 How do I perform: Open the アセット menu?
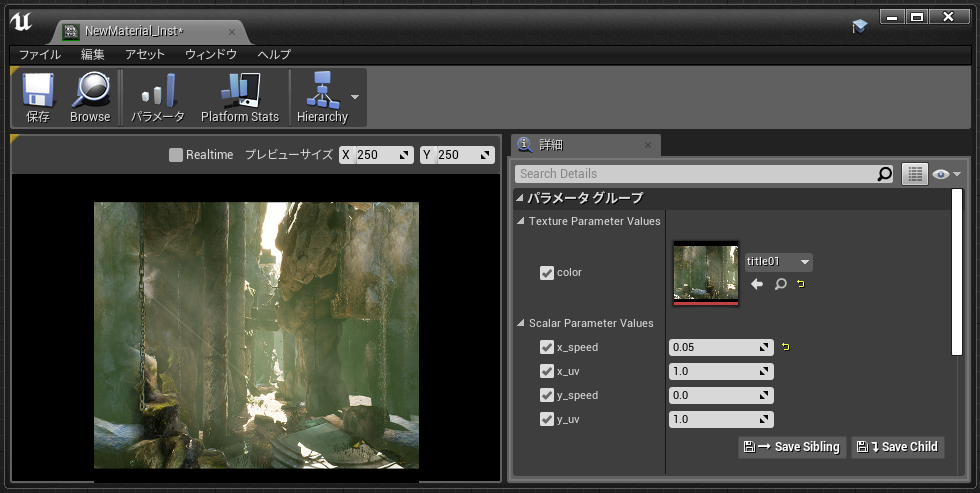tap(144, 54)
